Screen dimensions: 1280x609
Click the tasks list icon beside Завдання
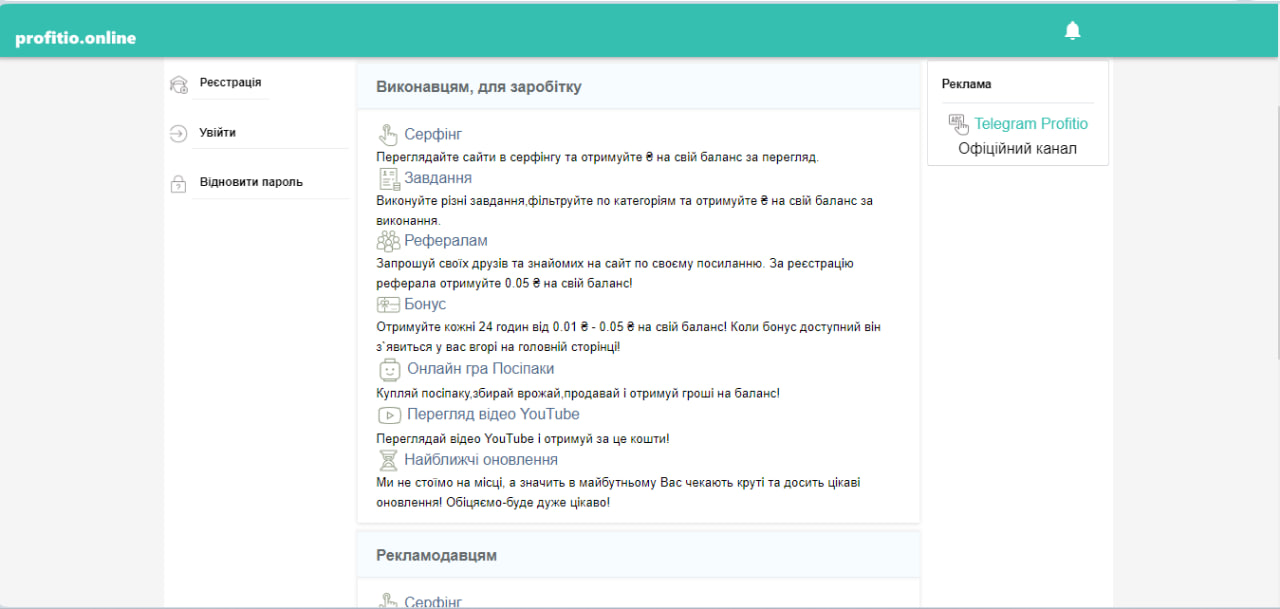(x=388, y=179)
